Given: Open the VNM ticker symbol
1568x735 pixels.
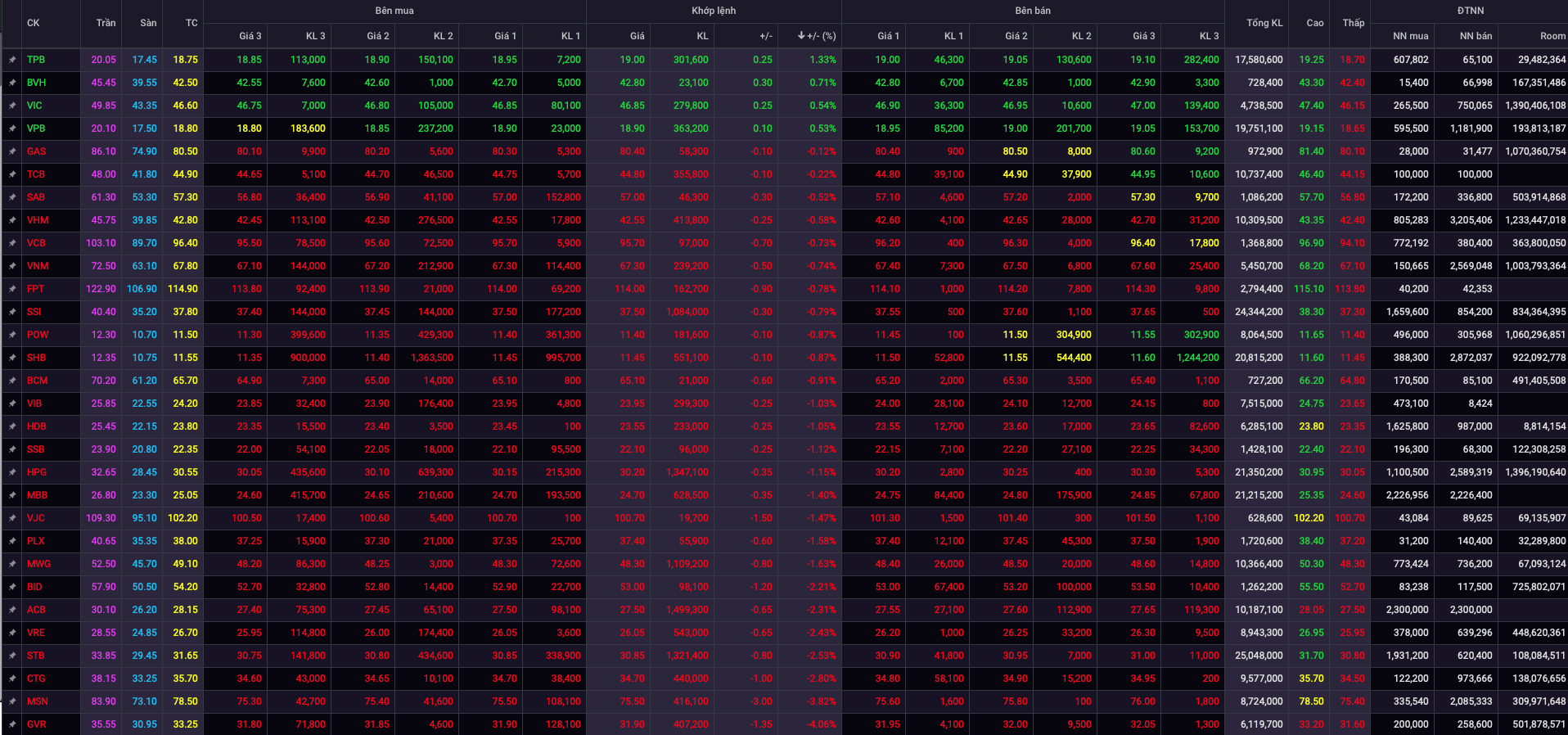Looking at the screenshot, I should coord(38,266).
